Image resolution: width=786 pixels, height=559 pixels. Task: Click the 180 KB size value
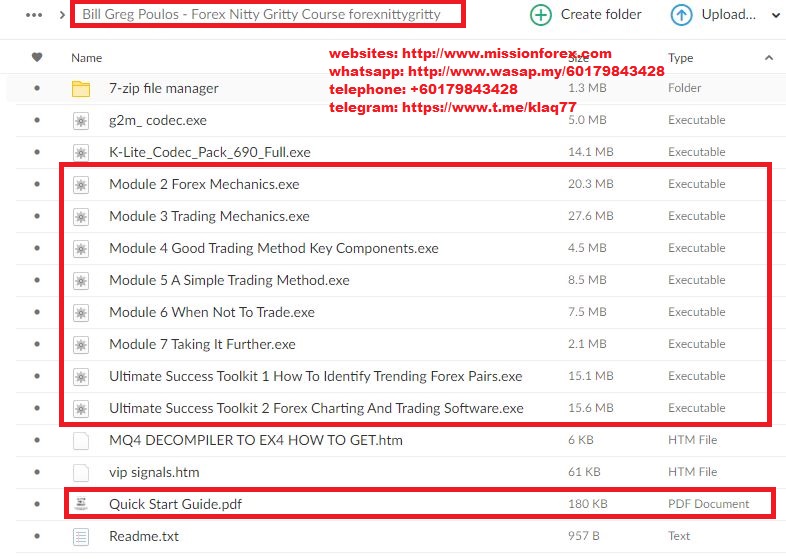pos(587,504)
